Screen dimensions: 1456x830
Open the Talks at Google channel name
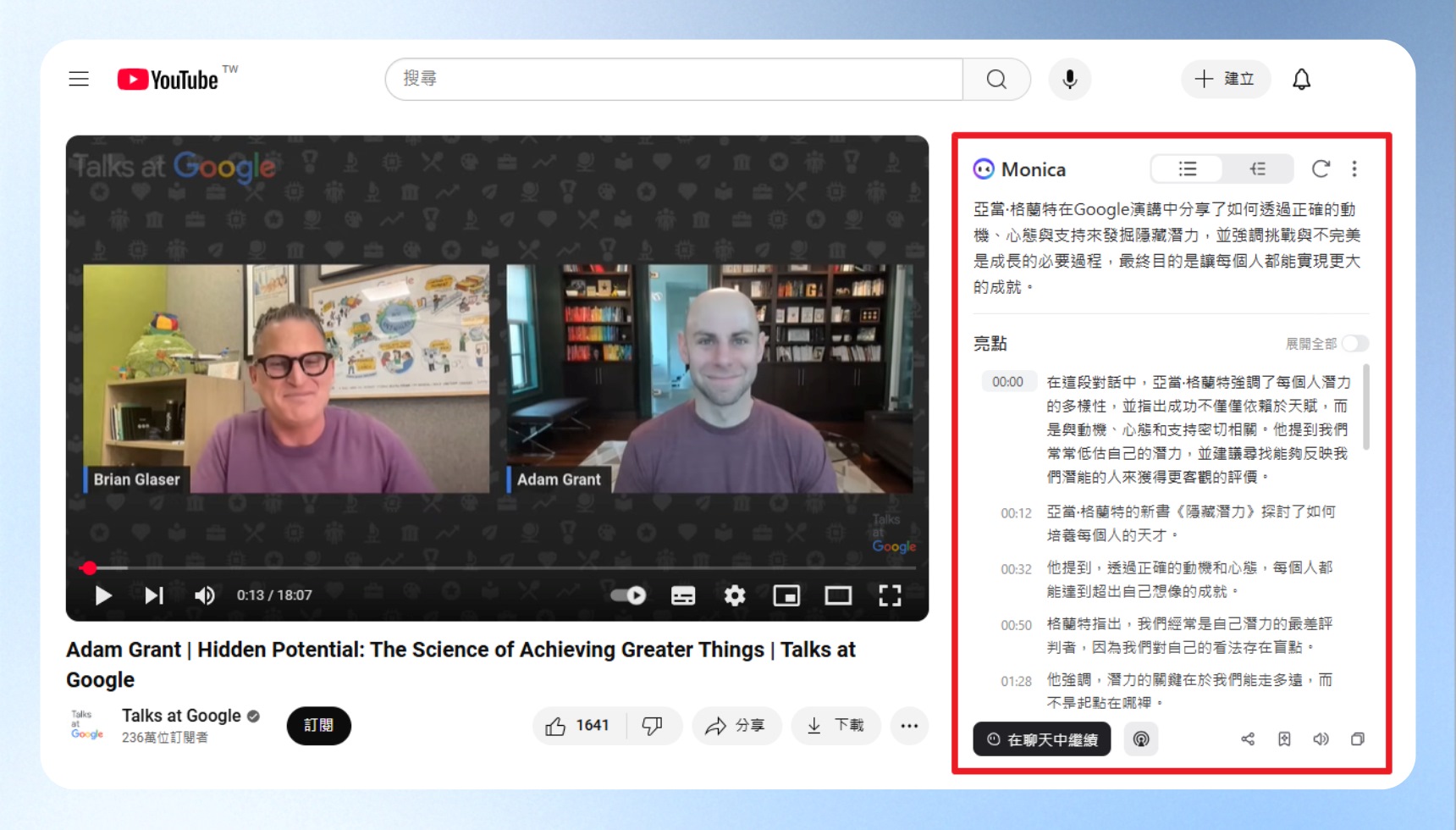pos(181,716)
